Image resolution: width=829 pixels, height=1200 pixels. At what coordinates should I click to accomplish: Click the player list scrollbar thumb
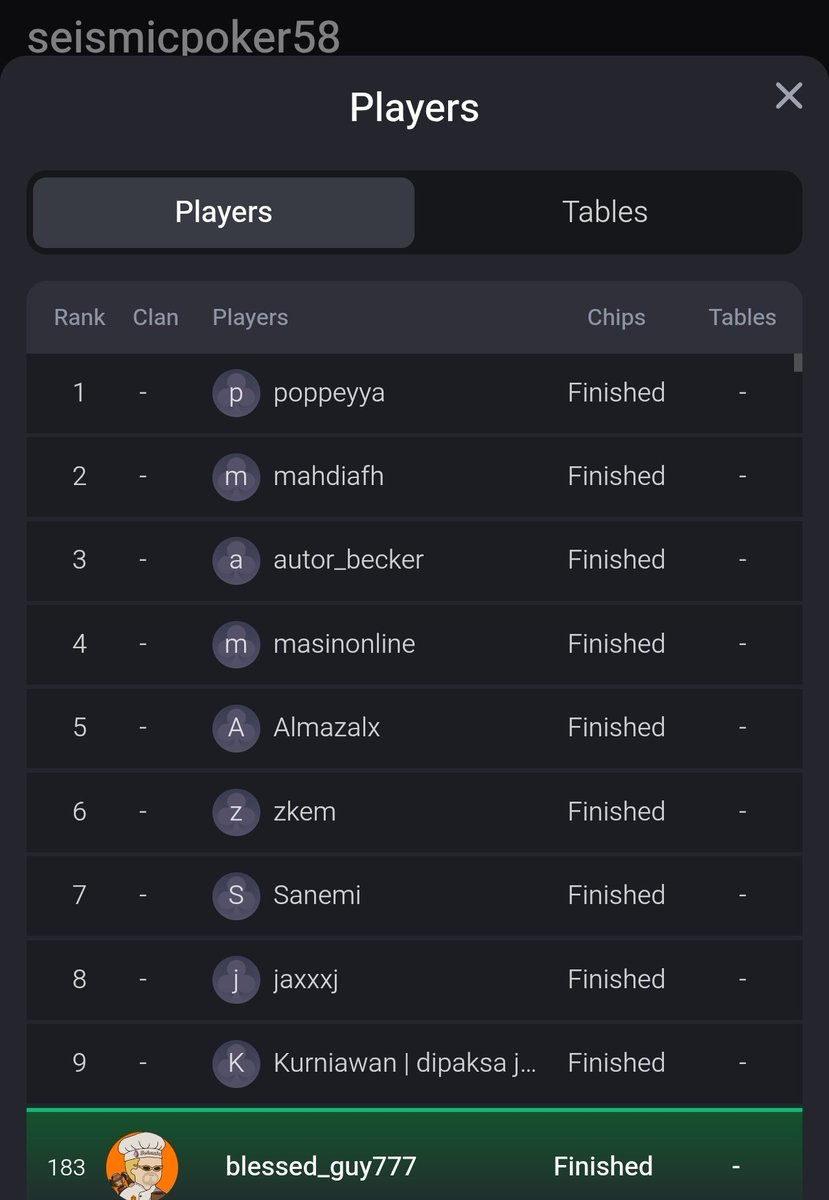798,362
